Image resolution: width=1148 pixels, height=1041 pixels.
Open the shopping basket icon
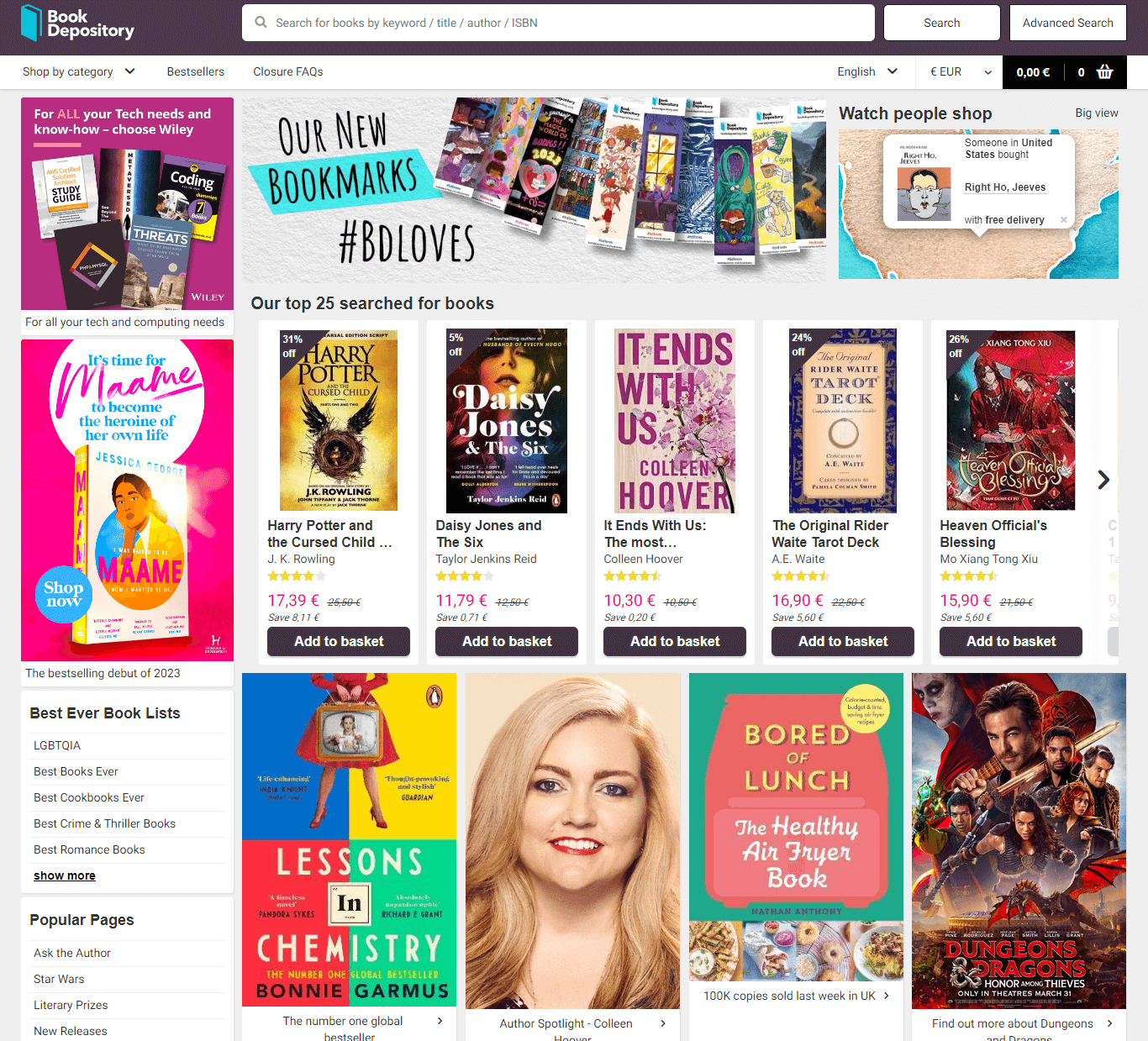click(x=1104, y=72)
